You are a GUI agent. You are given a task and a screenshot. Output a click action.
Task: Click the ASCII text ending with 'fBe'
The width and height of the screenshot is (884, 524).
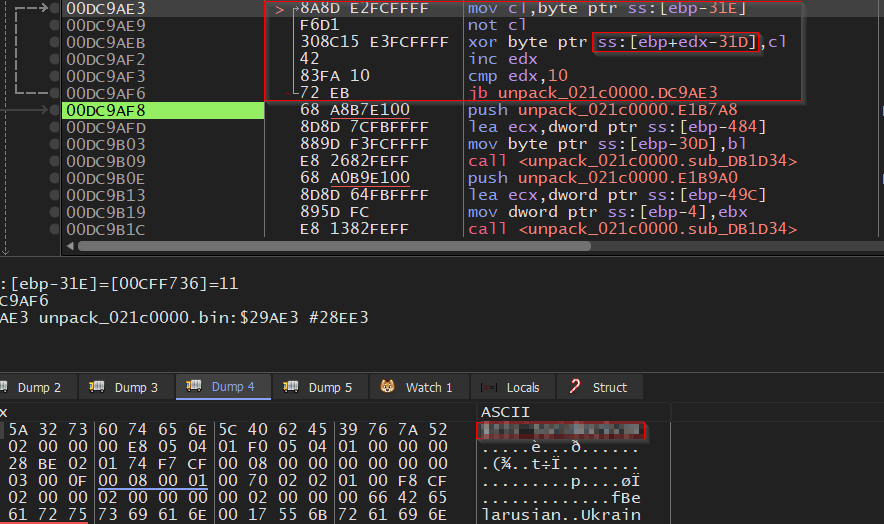(561, 498)
